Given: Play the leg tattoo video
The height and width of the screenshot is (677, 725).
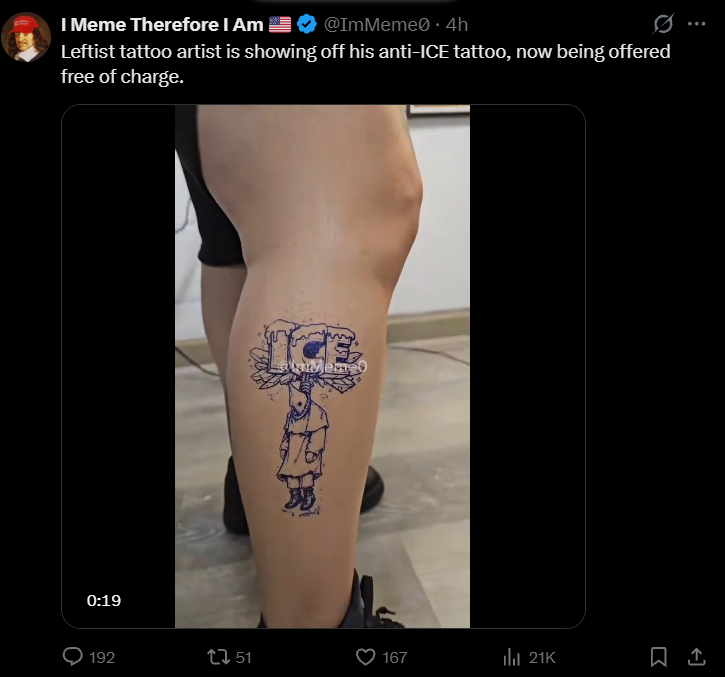Looking at the screenshot, I should pos(323,366).
